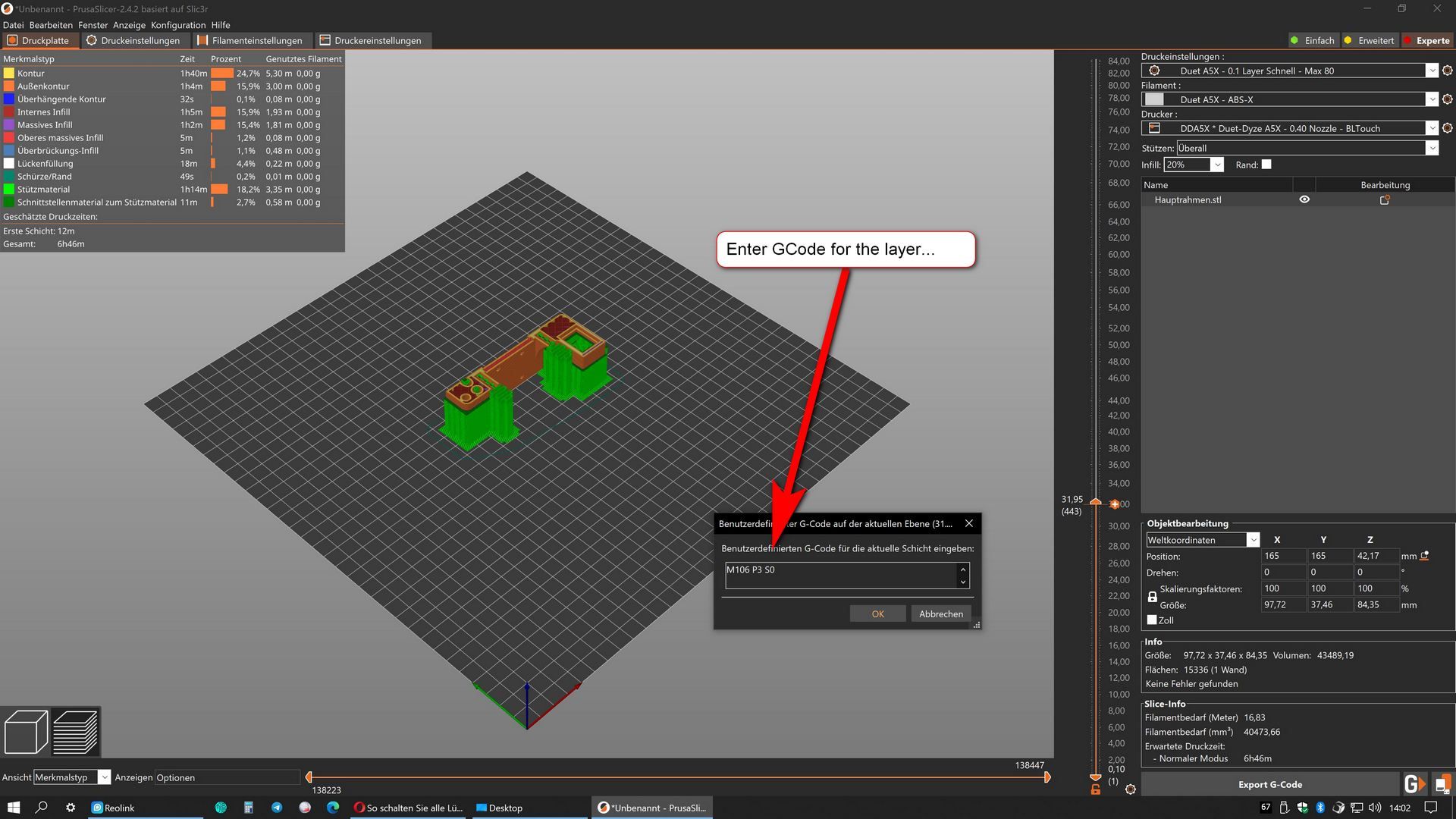Open Anzeigen Optionen dropdown

pos(227,777)
